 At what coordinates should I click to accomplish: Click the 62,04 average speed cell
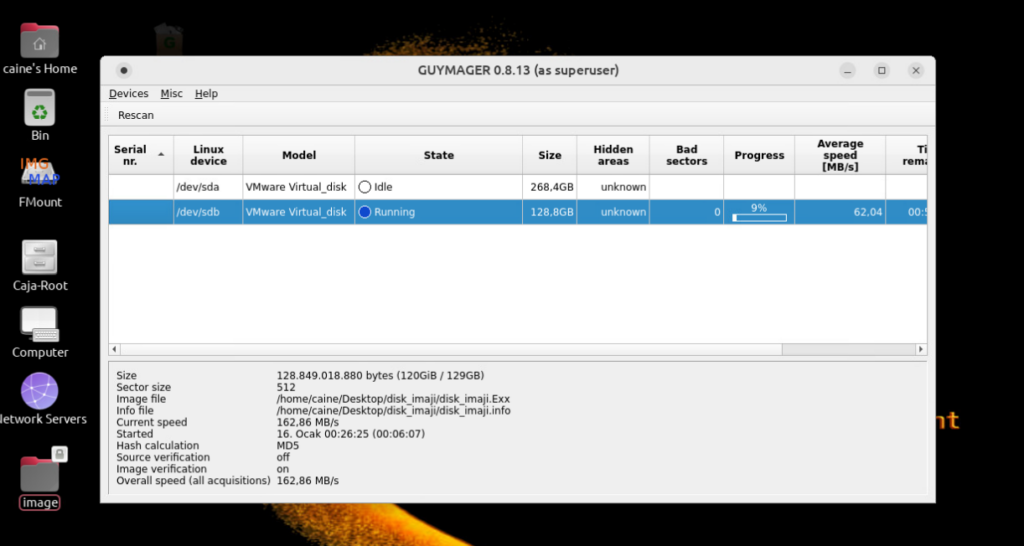coord(840,212)
